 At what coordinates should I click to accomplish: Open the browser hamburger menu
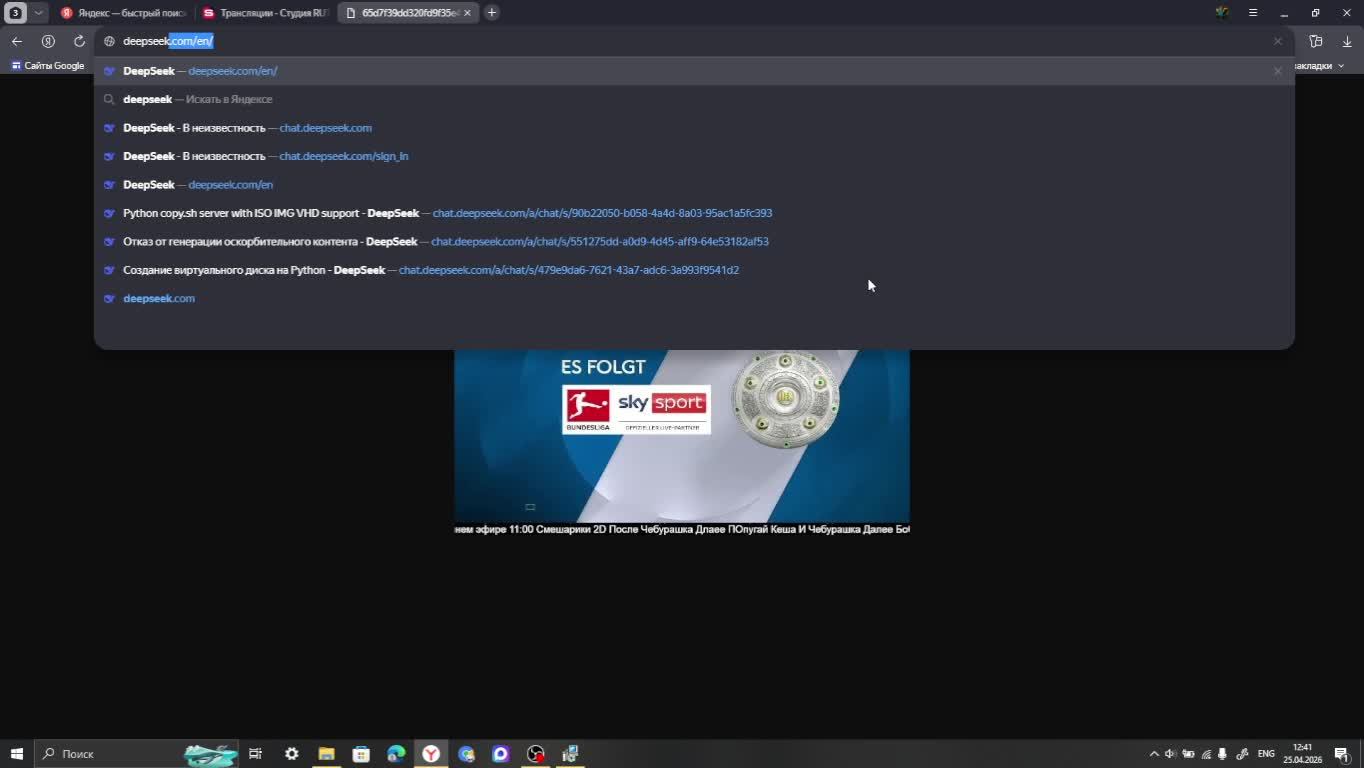click(x=1253, y=13)
